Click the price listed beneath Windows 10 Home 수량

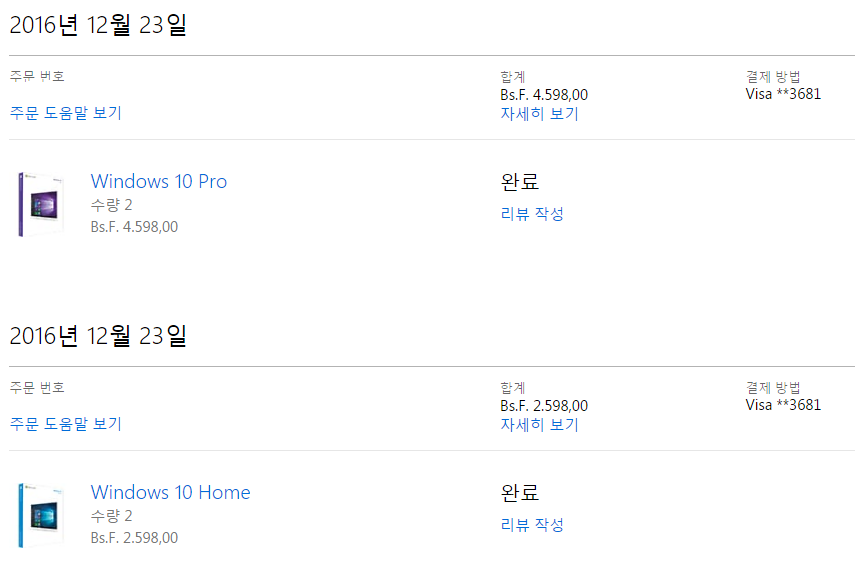coord(134,538)
